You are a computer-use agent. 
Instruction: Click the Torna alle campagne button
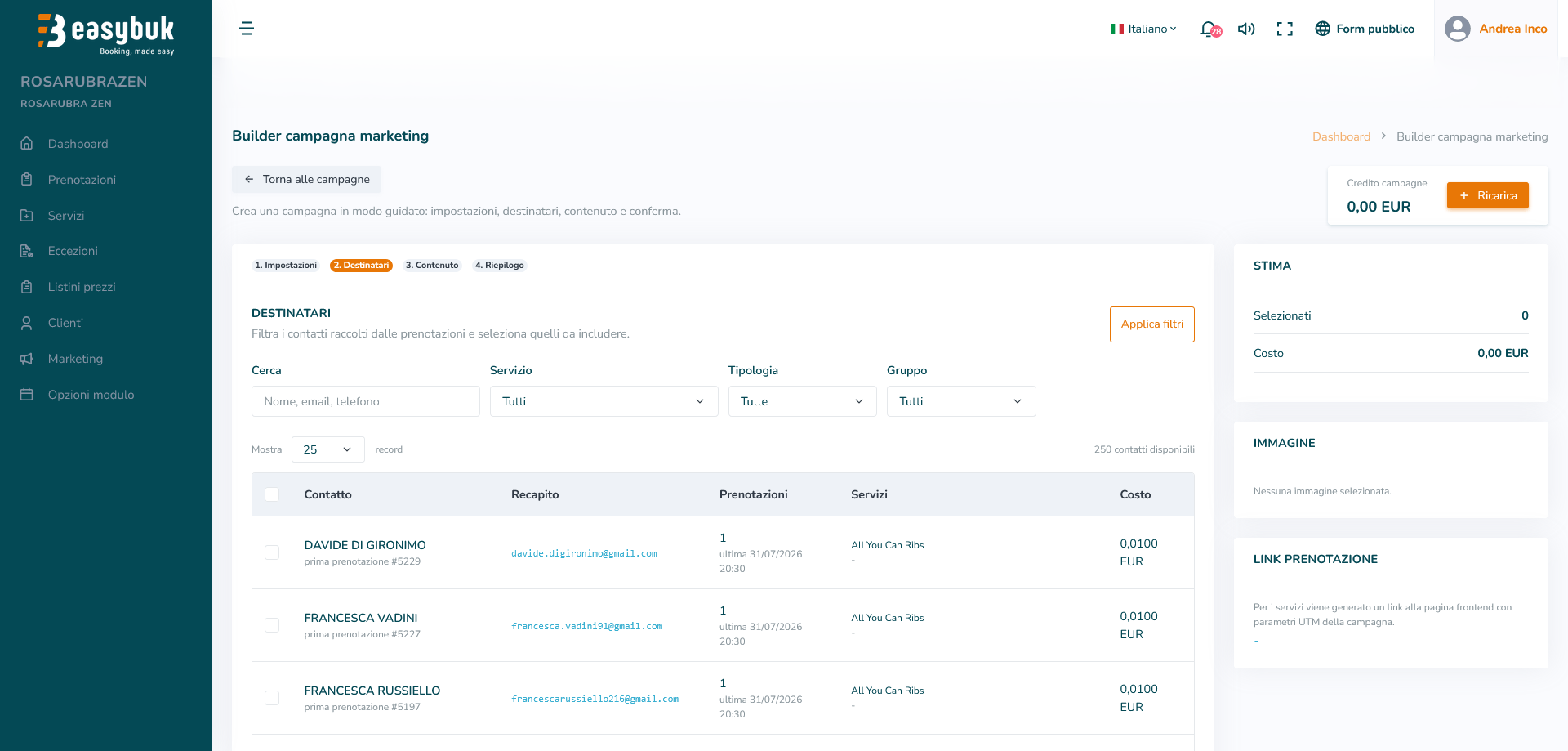coord(306,180)
